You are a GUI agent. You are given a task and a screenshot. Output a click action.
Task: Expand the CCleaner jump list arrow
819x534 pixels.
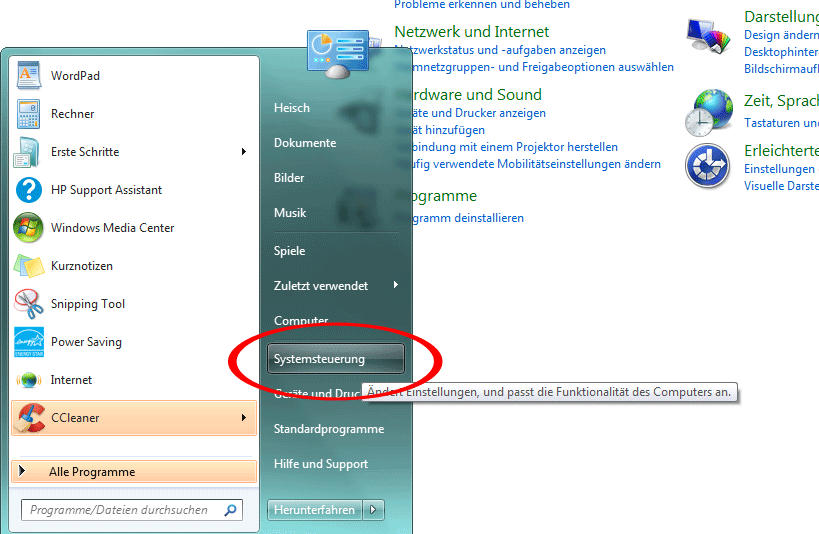click(243, 417)
